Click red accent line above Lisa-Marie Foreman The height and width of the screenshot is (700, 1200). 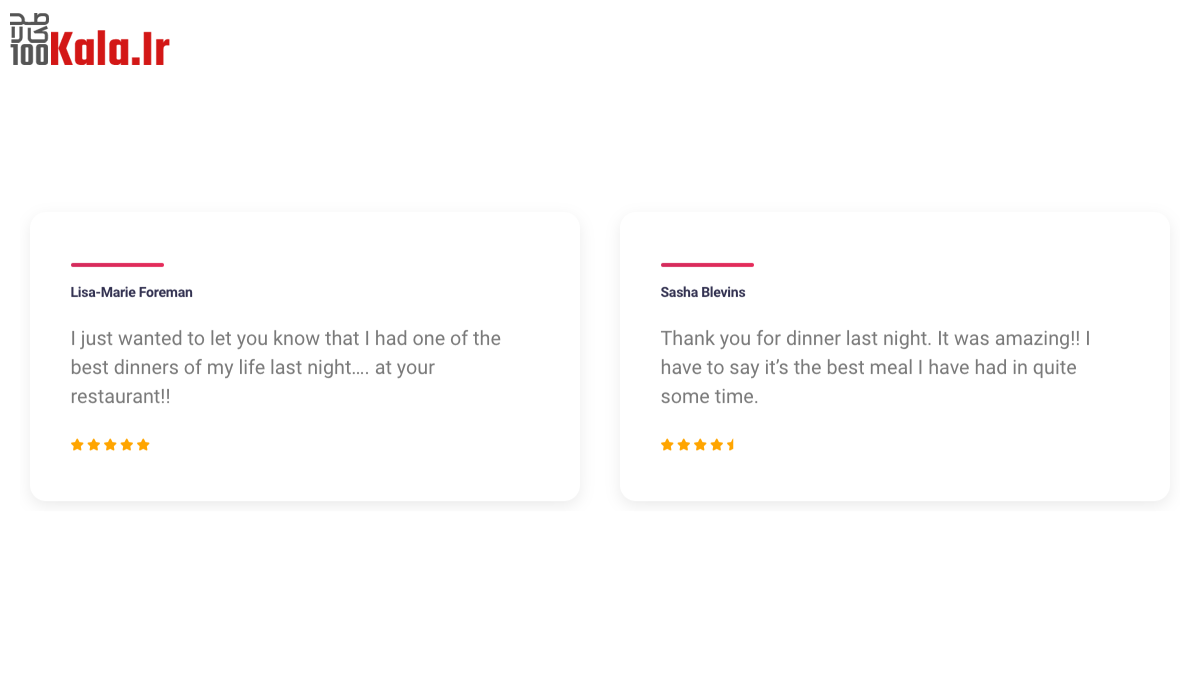click(x=117, y=265)
